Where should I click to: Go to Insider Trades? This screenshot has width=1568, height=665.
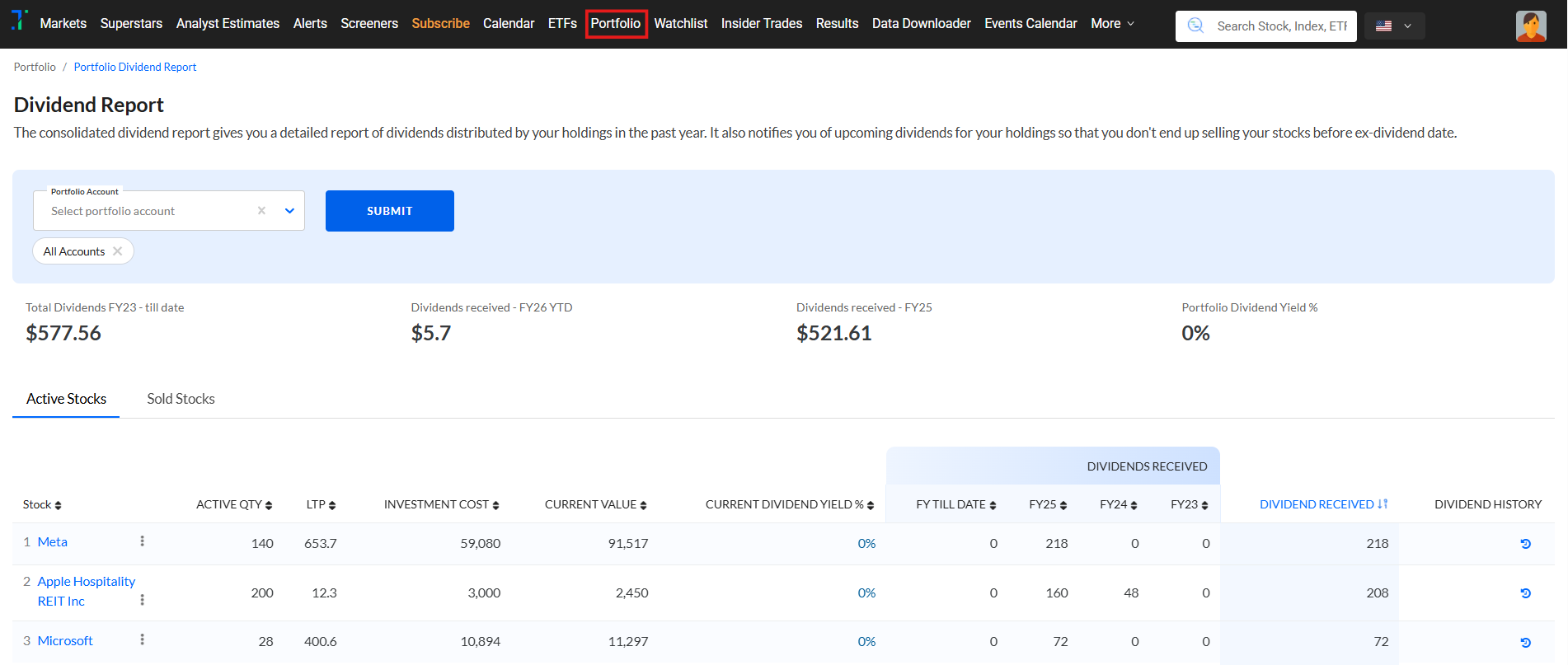click(x=762, y=24)
